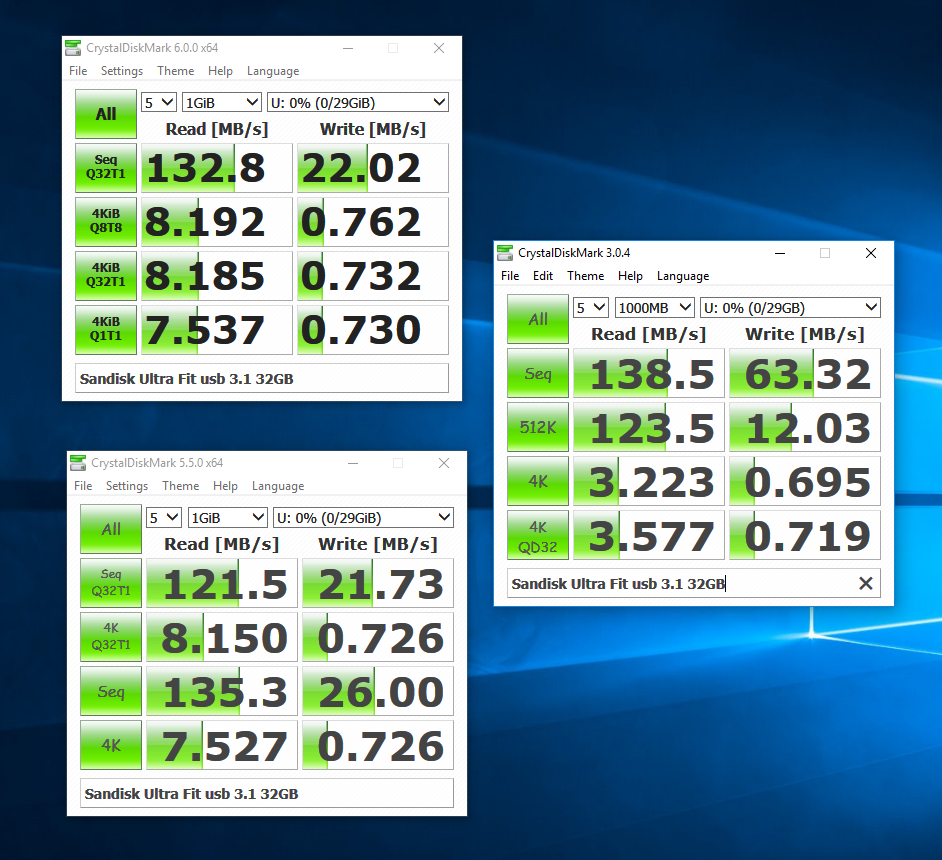The image size is (942, 860).
Task: Open Theme menu in CrystalDiskMark 6.0.0
Action: (175, 71)
